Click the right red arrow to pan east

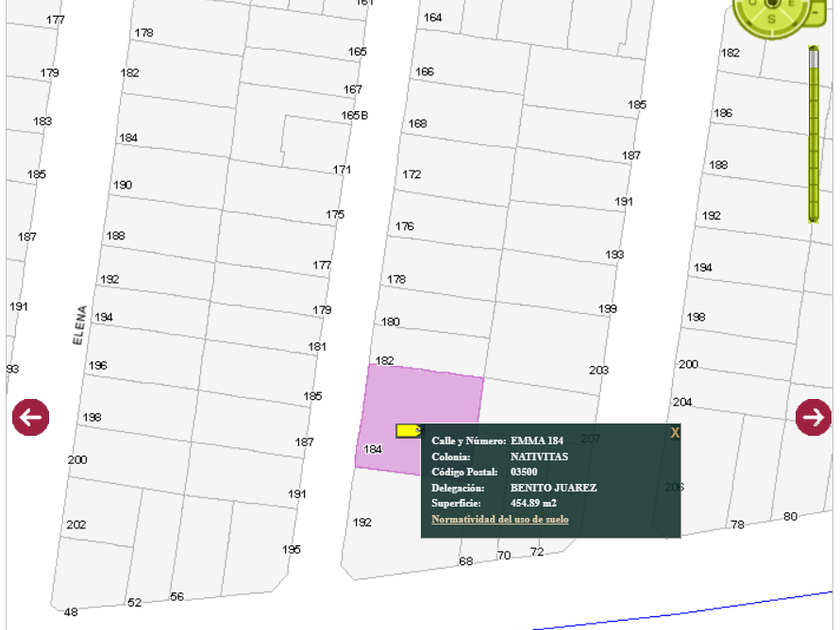tap(813, 417)
